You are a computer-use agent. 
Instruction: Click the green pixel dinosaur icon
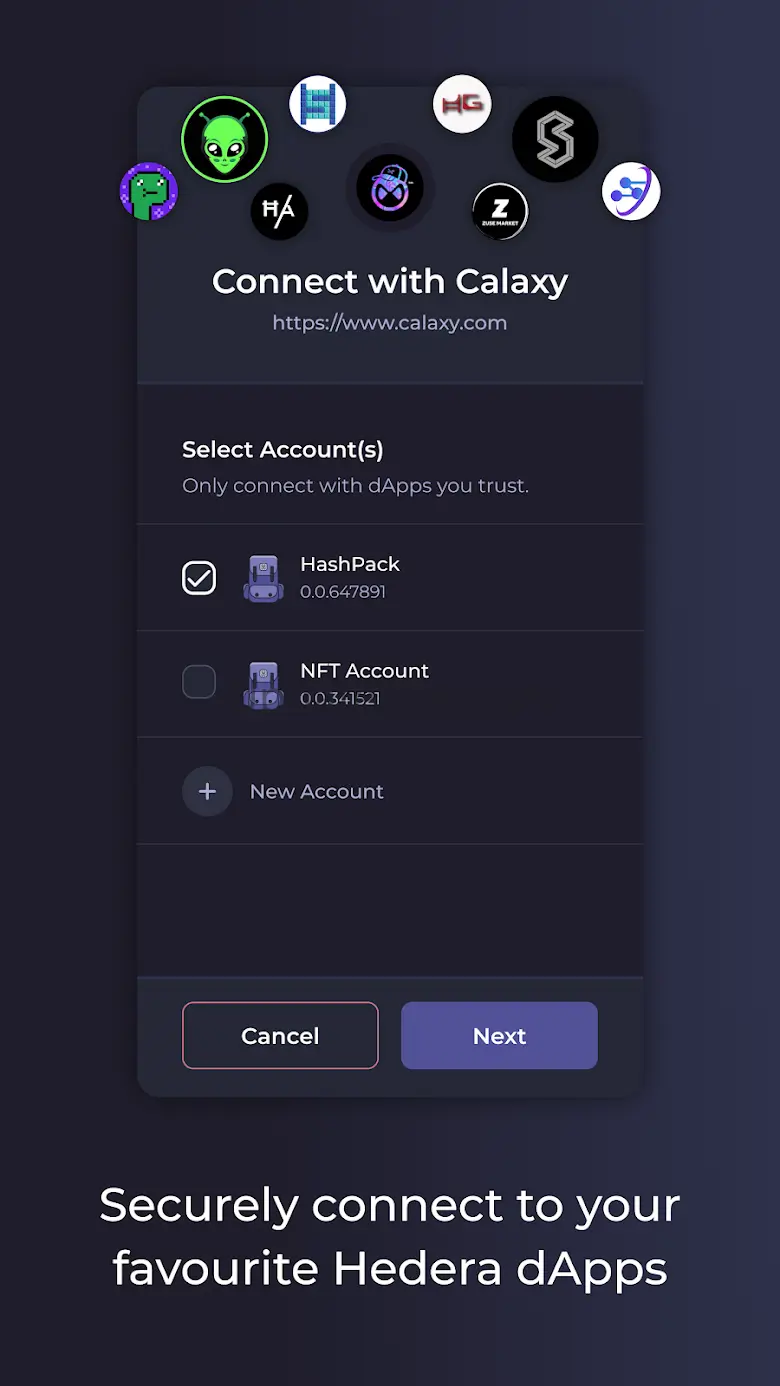(x=149, y=192)
